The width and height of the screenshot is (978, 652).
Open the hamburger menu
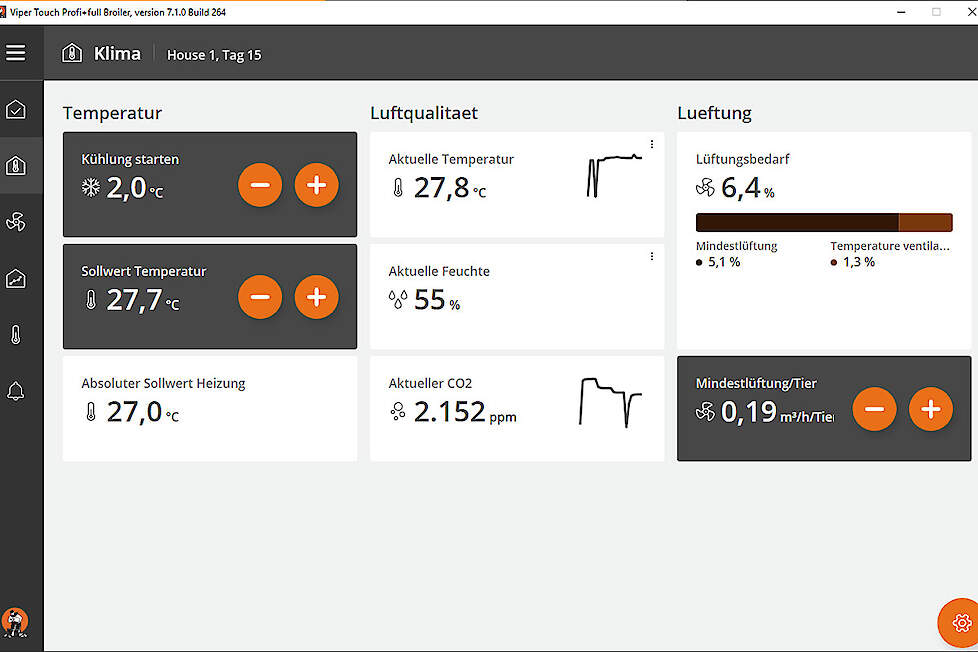pyautogui.click(x=16, y=53)
